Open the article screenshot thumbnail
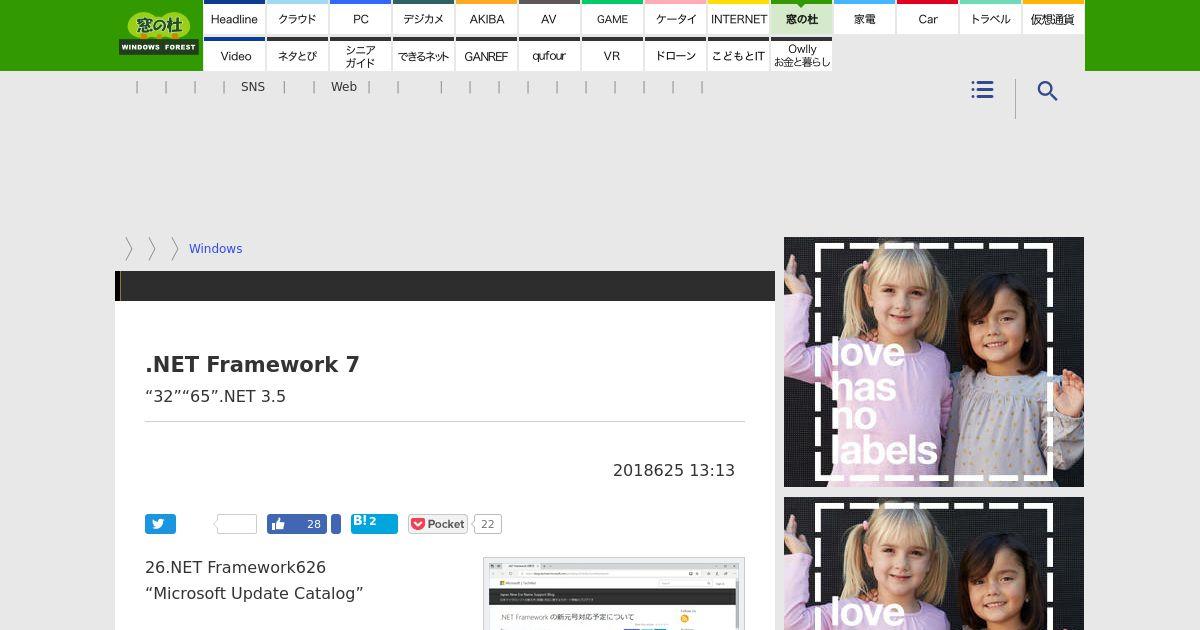 click(x=614, y=594)
